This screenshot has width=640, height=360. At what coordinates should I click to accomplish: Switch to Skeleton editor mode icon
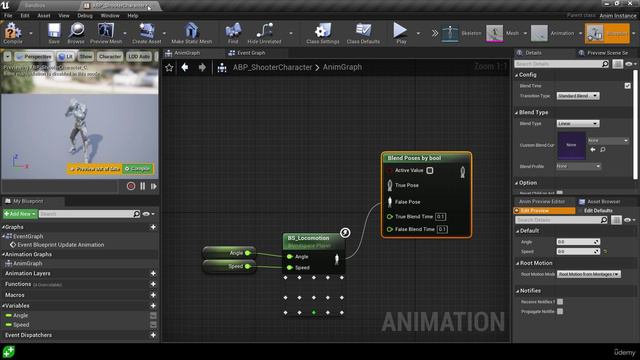click(x=450, y=33)
